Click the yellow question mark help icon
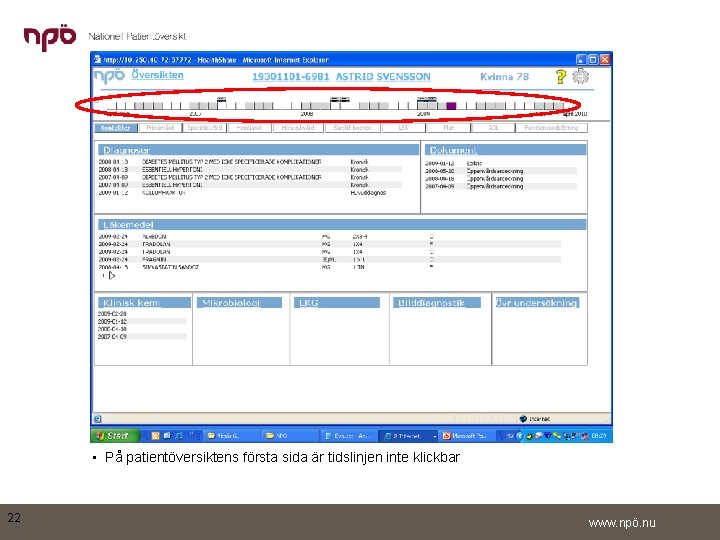720x540 pixels. (x=560, y=77)
